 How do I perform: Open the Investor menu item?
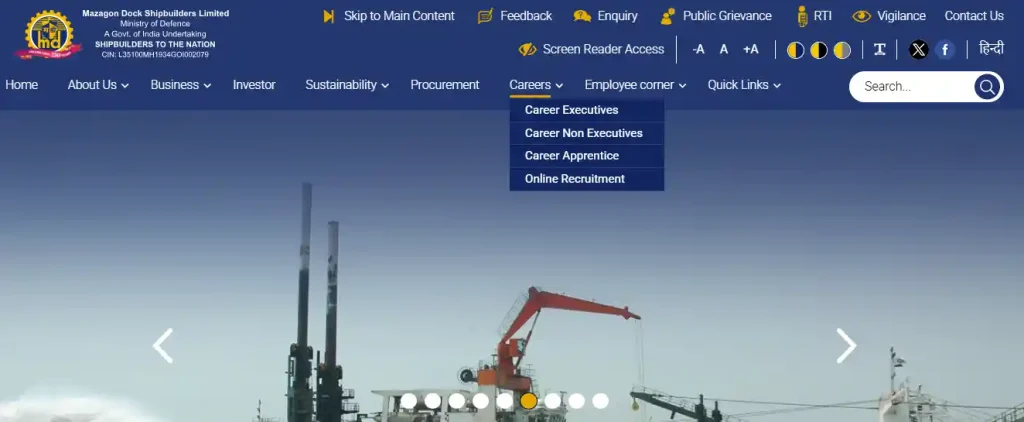[254, 85]
